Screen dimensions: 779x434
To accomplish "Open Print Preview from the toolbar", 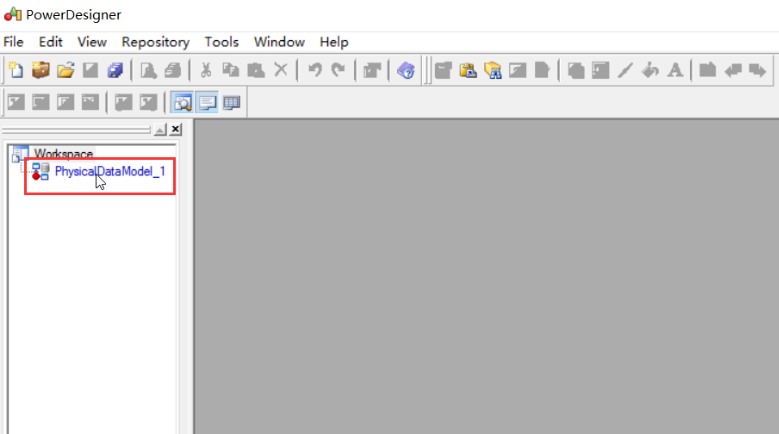I will (x=148, y=71).
